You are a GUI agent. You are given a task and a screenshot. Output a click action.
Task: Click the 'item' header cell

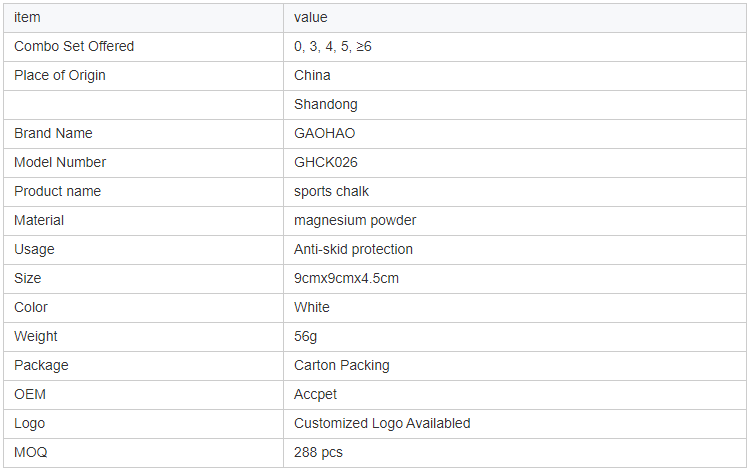27,17
